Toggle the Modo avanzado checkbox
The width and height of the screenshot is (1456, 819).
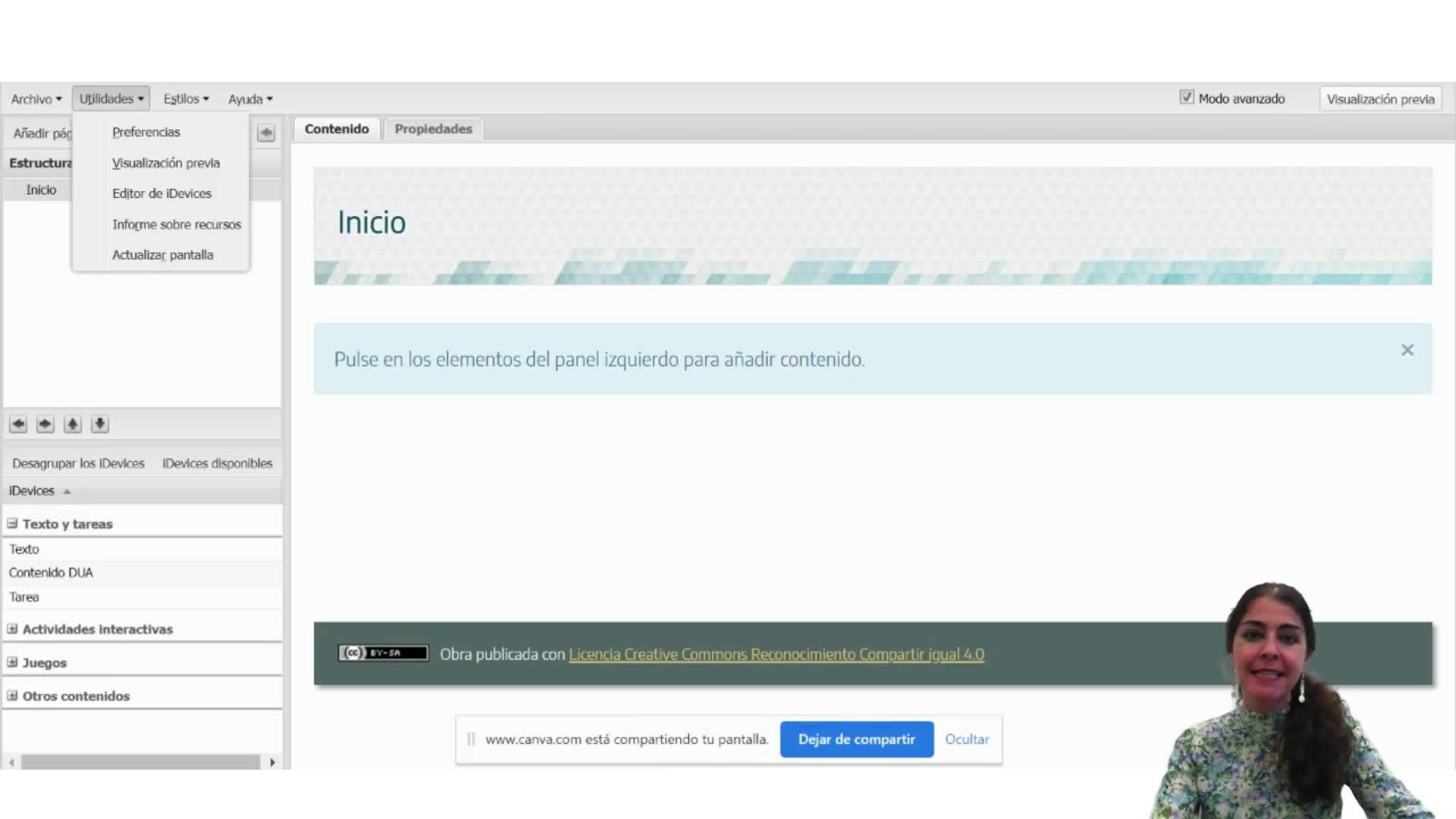point(1187,97)
